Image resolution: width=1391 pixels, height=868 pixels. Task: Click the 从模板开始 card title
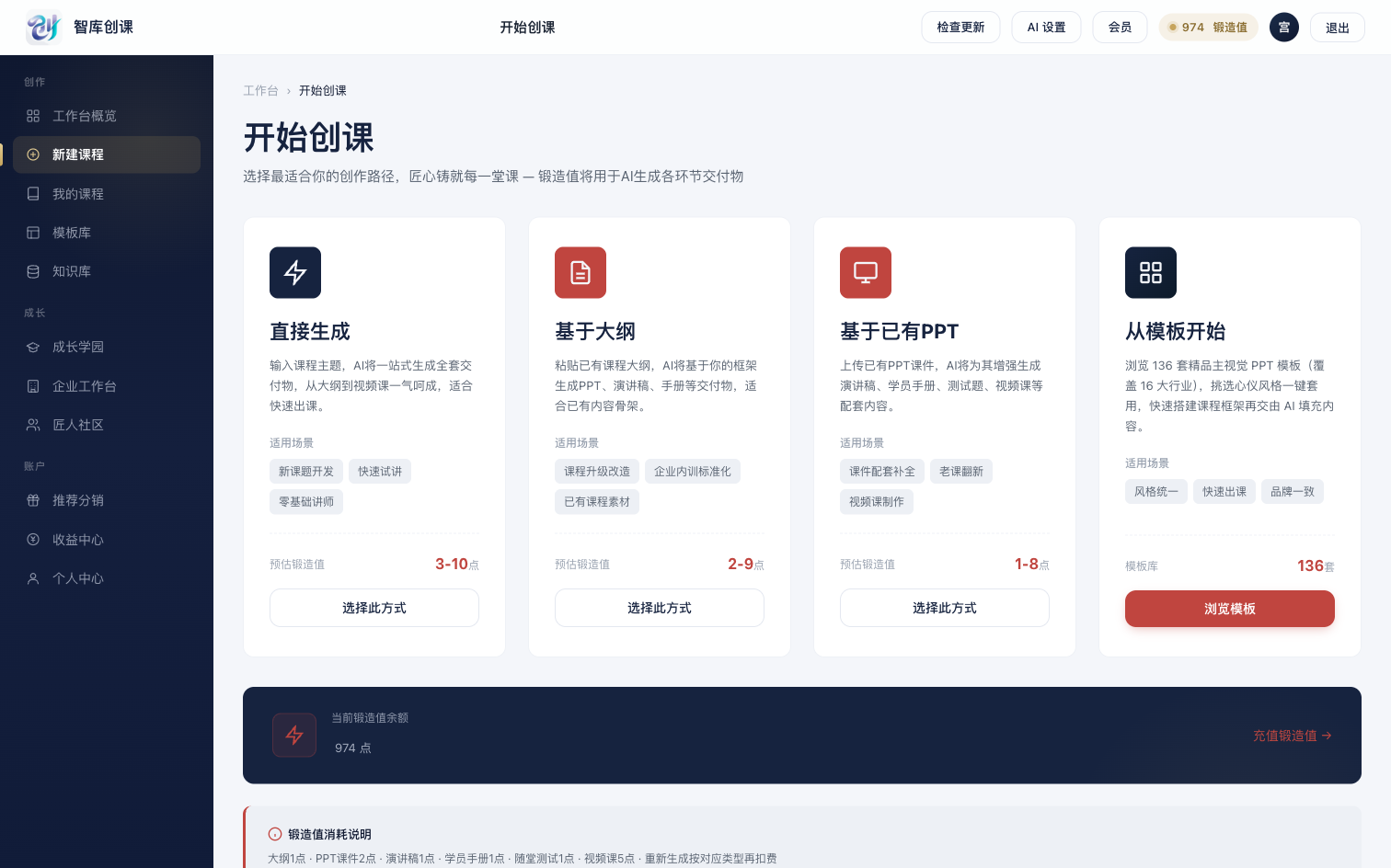pos(1176,331)
